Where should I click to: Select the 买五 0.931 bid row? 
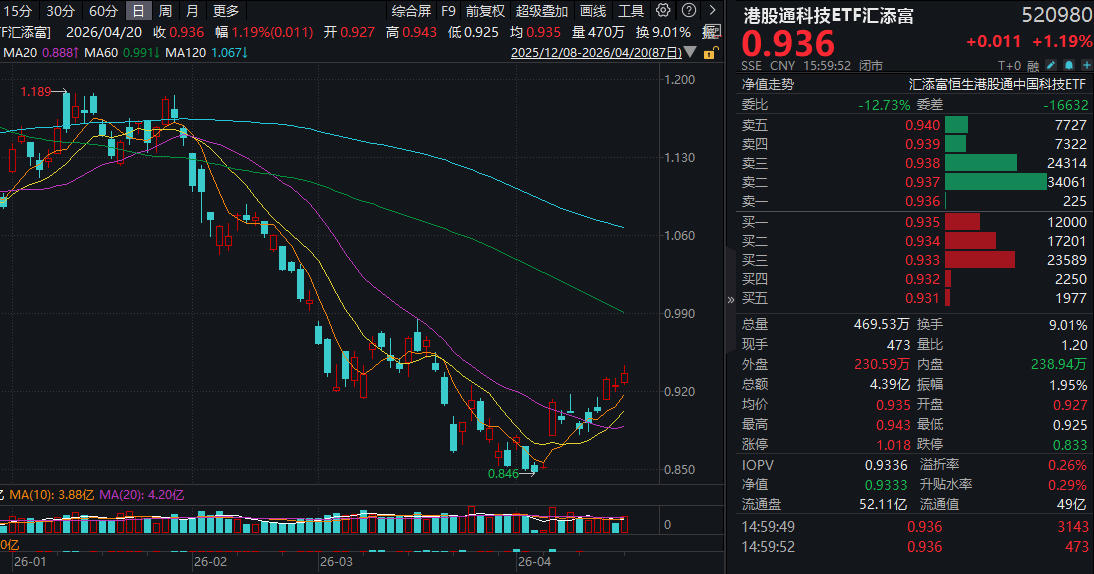point(914,298)
